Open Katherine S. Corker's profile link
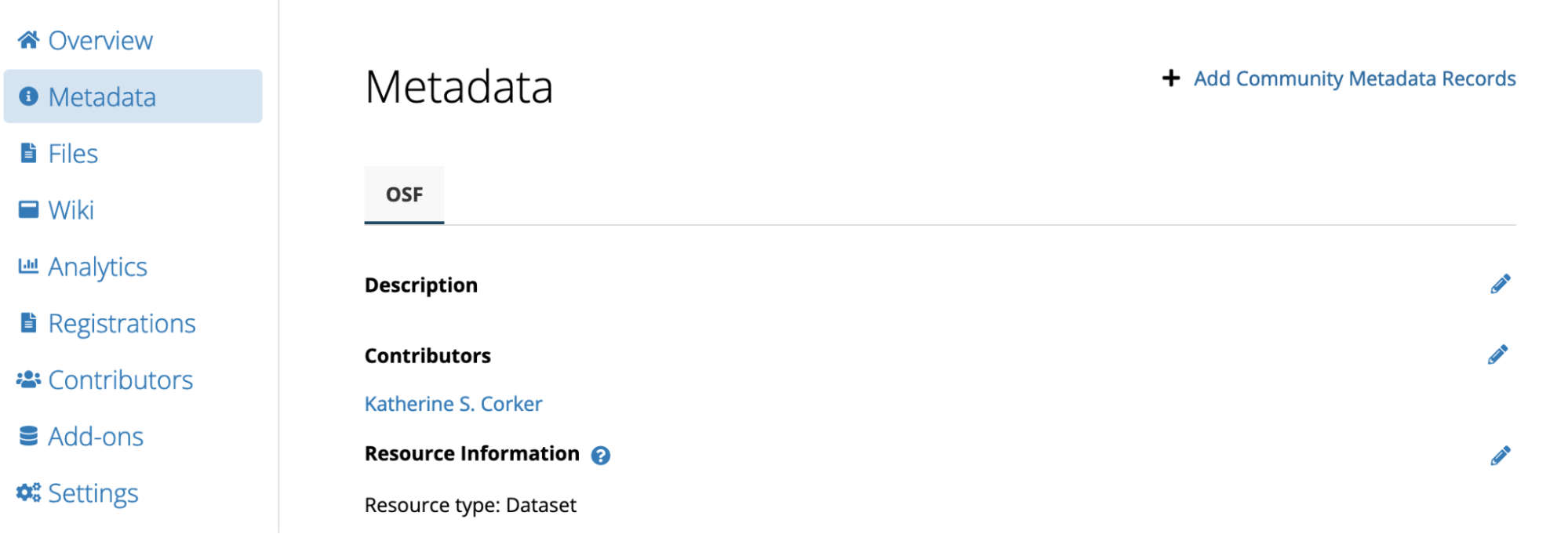Viewport: 1568px width, 534px height. [x=453, y=404]
